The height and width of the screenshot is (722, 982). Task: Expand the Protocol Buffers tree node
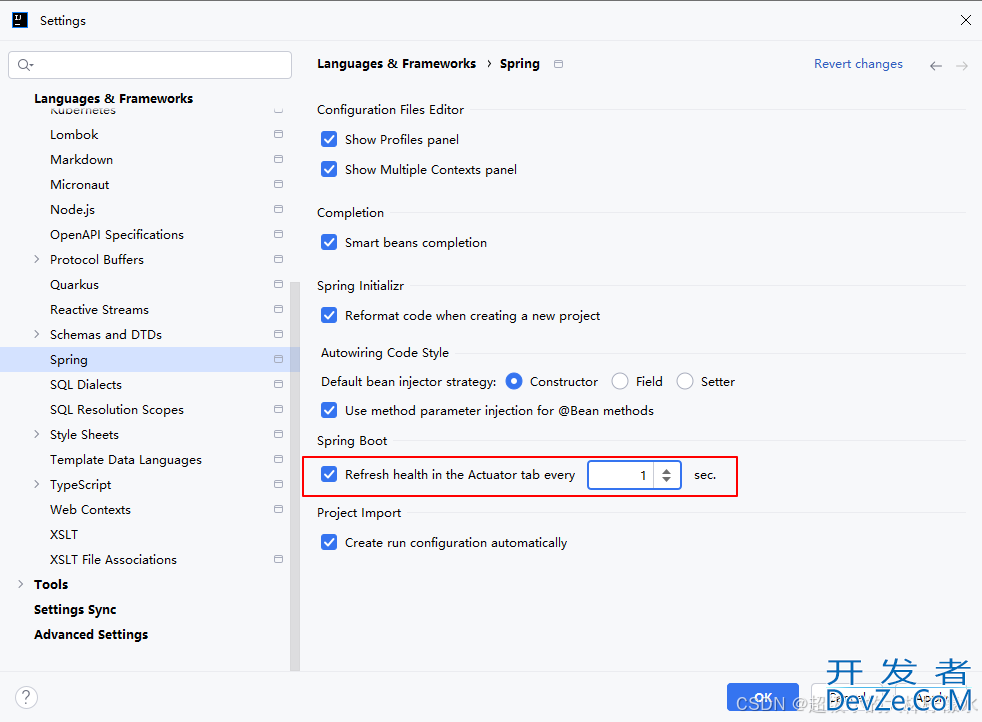36,259
